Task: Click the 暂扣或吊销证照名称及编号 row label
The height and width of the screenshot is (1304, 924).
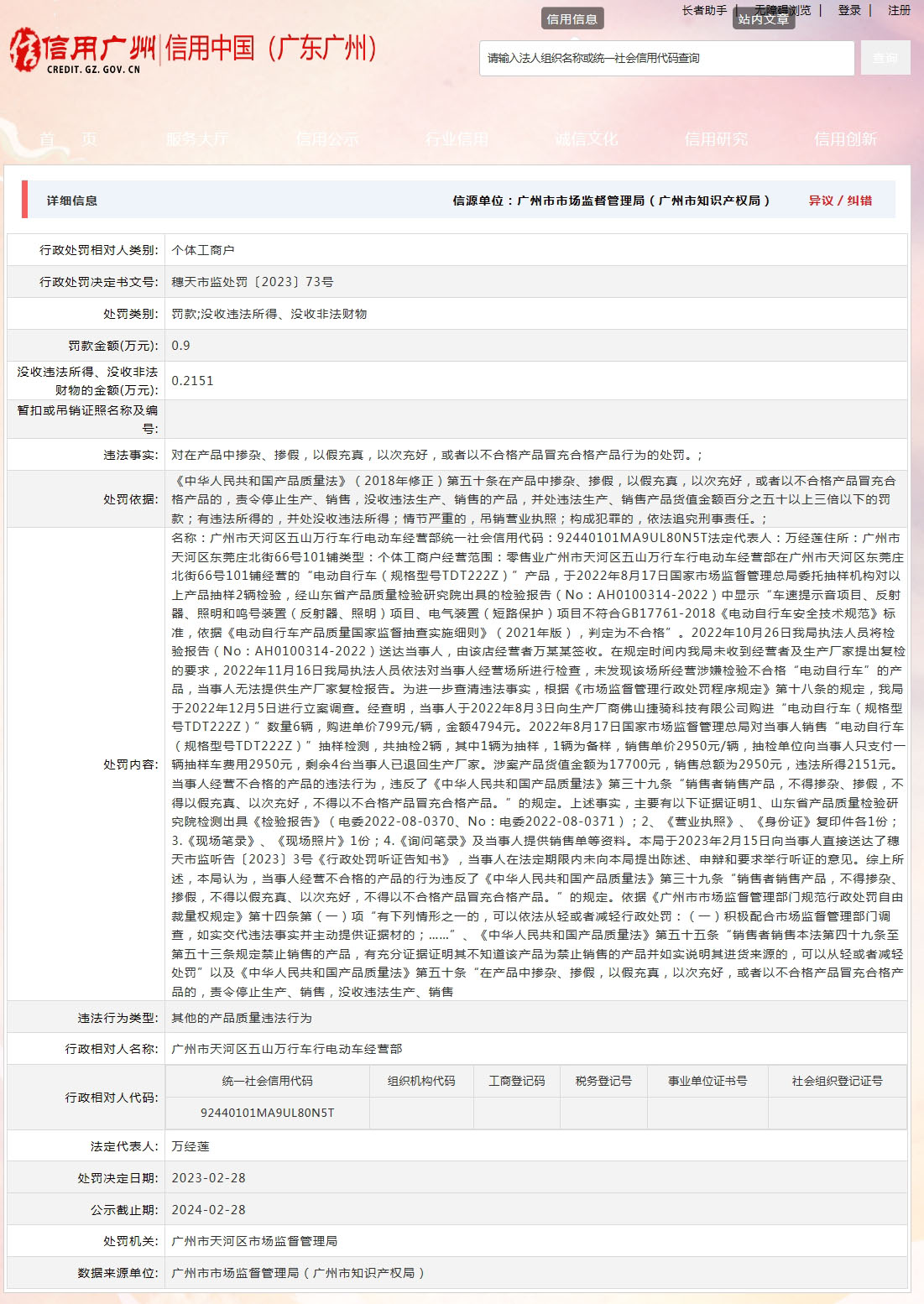Action: (x=87, y=420)
